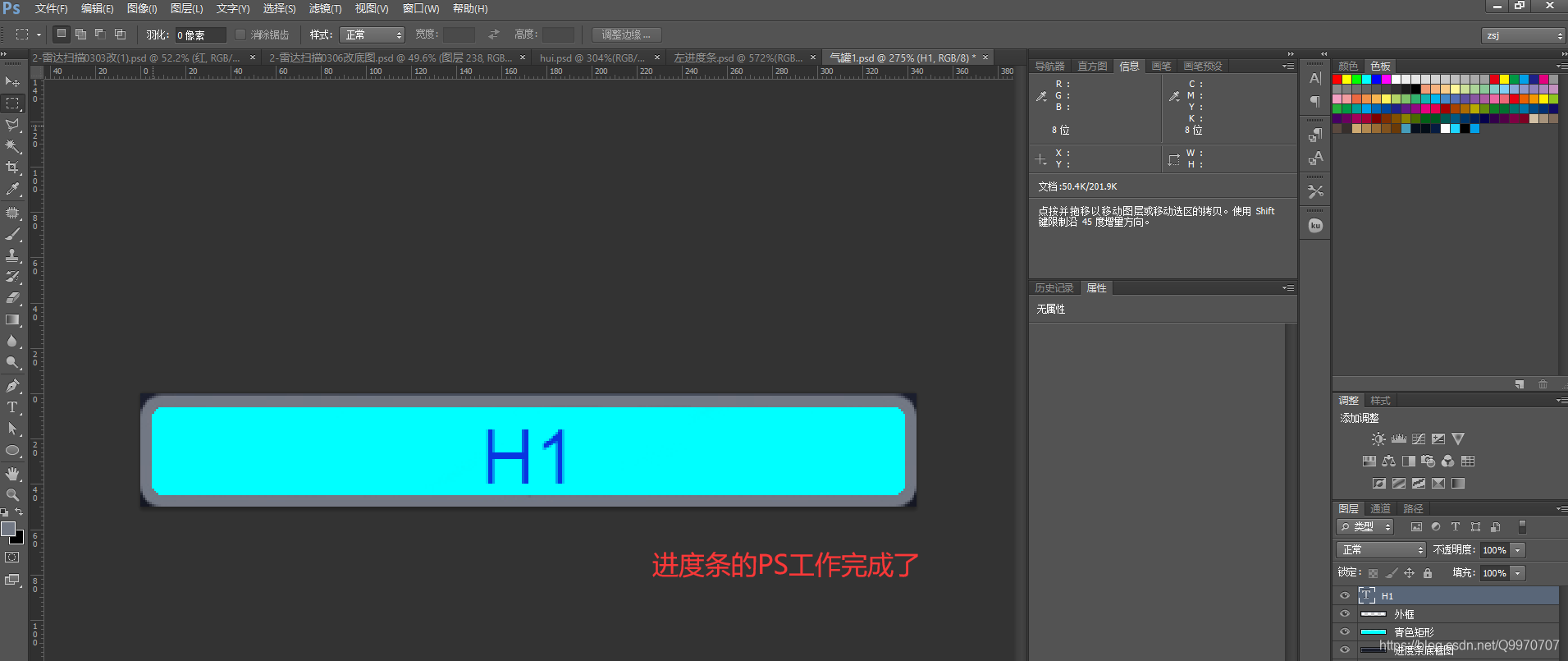Select the Horizontal Type tool
1568x661 pixels.
[12, 407]
